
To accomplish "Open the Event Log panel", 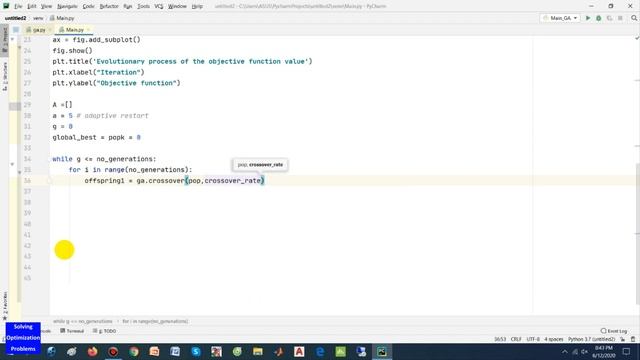I will 614,331.
